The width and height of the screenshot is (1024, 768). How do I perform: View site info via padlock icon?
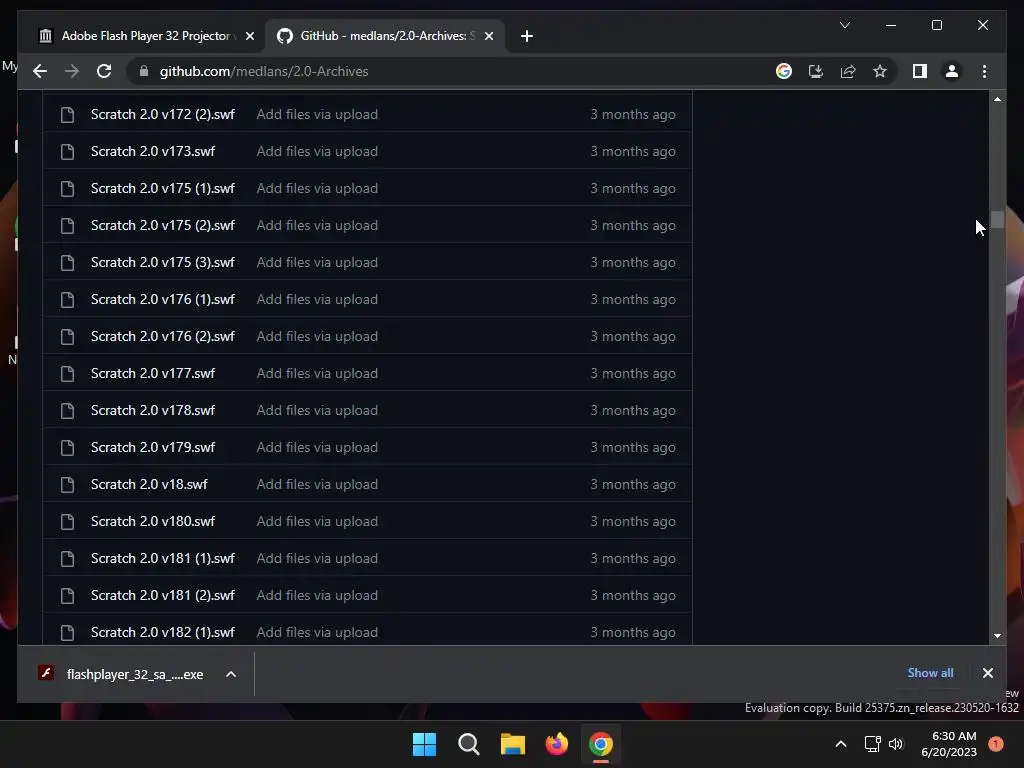(x=144, y=71)
